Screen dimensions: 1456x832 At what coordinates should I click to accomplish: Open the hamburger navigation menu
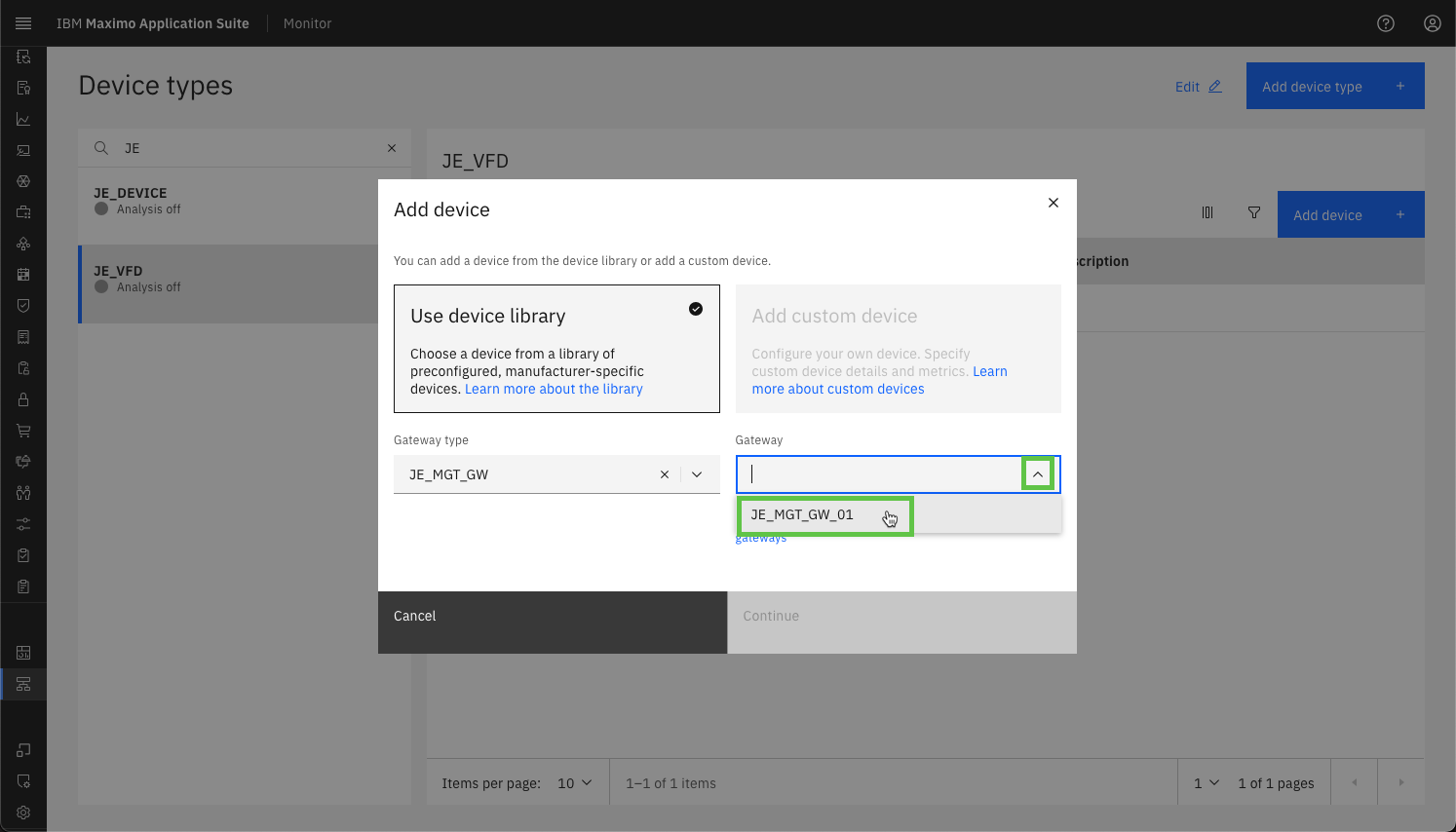pyautogui.click(x=23, y=23)
